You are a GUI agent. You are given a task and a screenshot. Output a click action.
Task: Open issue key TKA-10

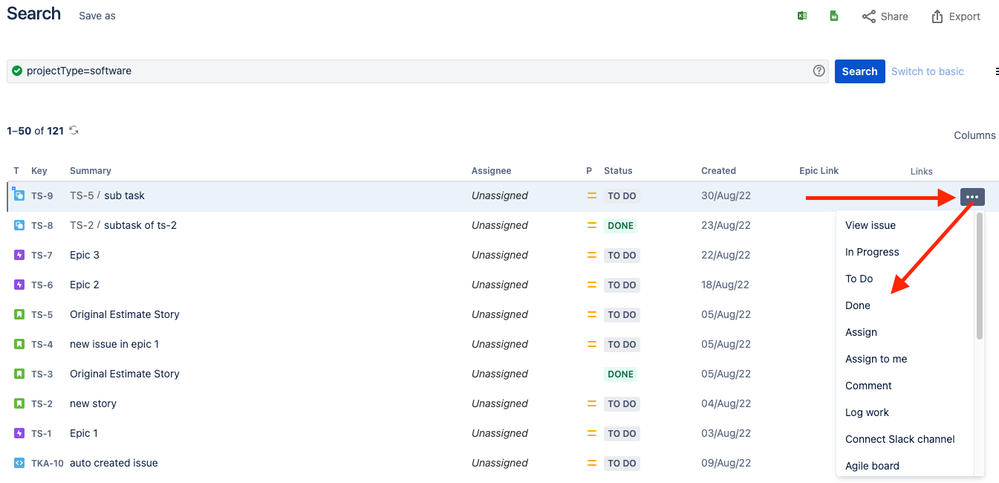click(47, 463)
